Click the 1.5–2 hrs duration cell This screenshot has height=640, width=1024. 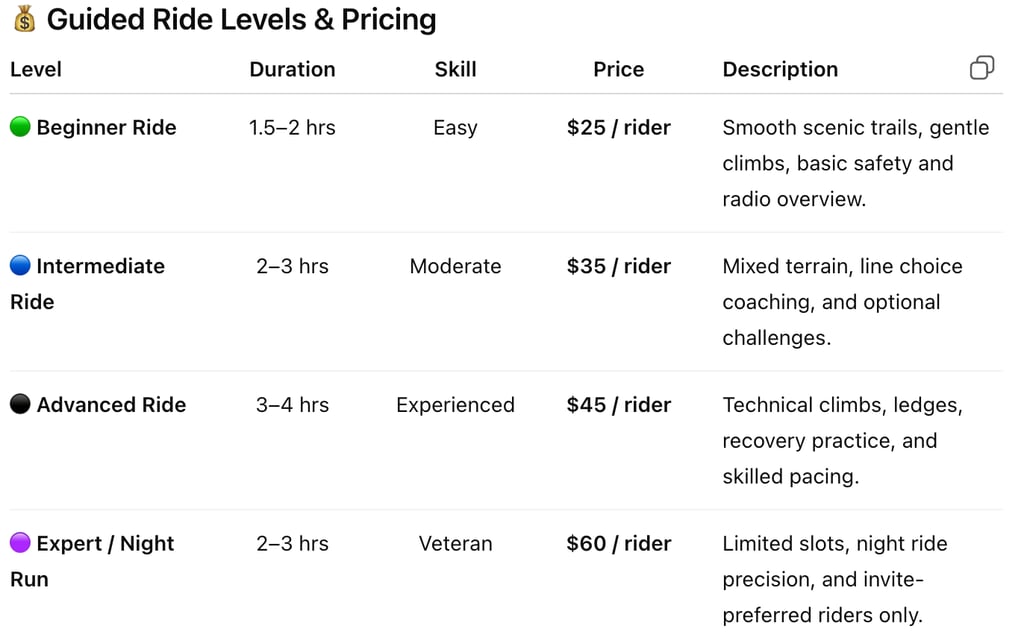pos(292,127)
